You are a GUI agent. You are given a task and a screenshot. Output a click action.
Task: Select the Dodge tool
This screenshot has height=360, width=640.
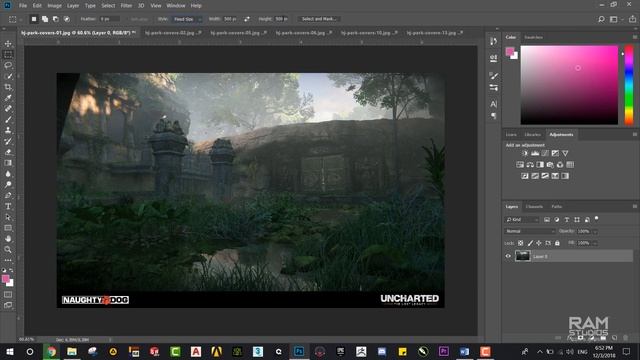pos(8,184)
